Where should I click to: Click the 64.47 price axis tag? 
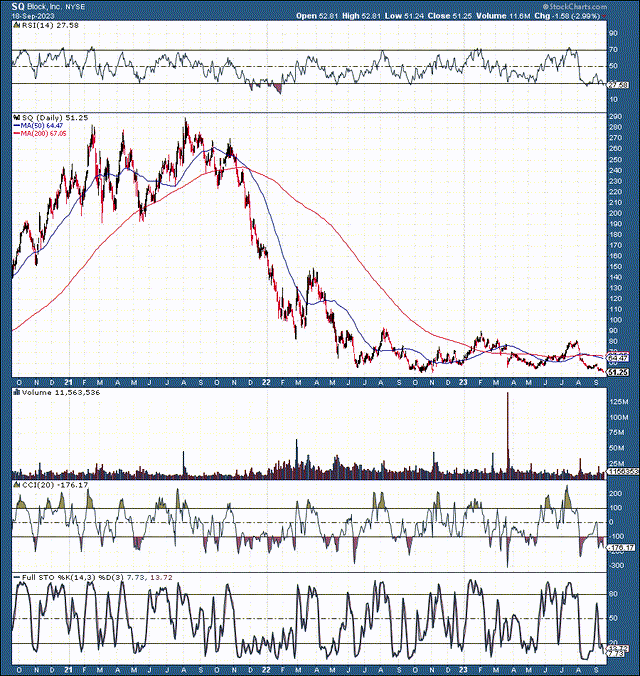(x=618, y=358)
